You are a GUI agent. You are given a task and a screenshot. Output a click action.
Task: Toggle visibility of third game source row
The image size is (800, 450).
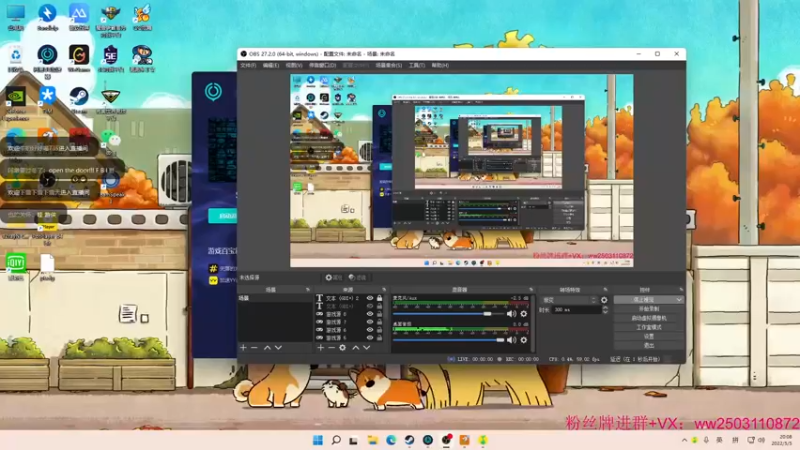(x=370, y=330)
